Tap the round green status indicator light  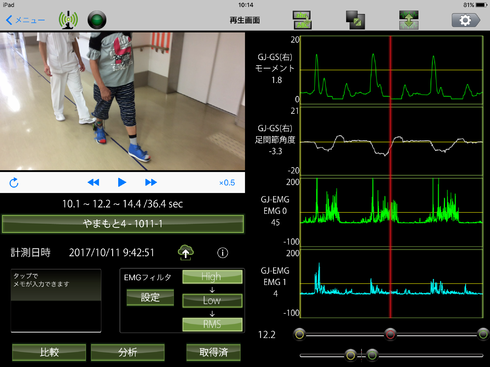(x=97, y=20)
